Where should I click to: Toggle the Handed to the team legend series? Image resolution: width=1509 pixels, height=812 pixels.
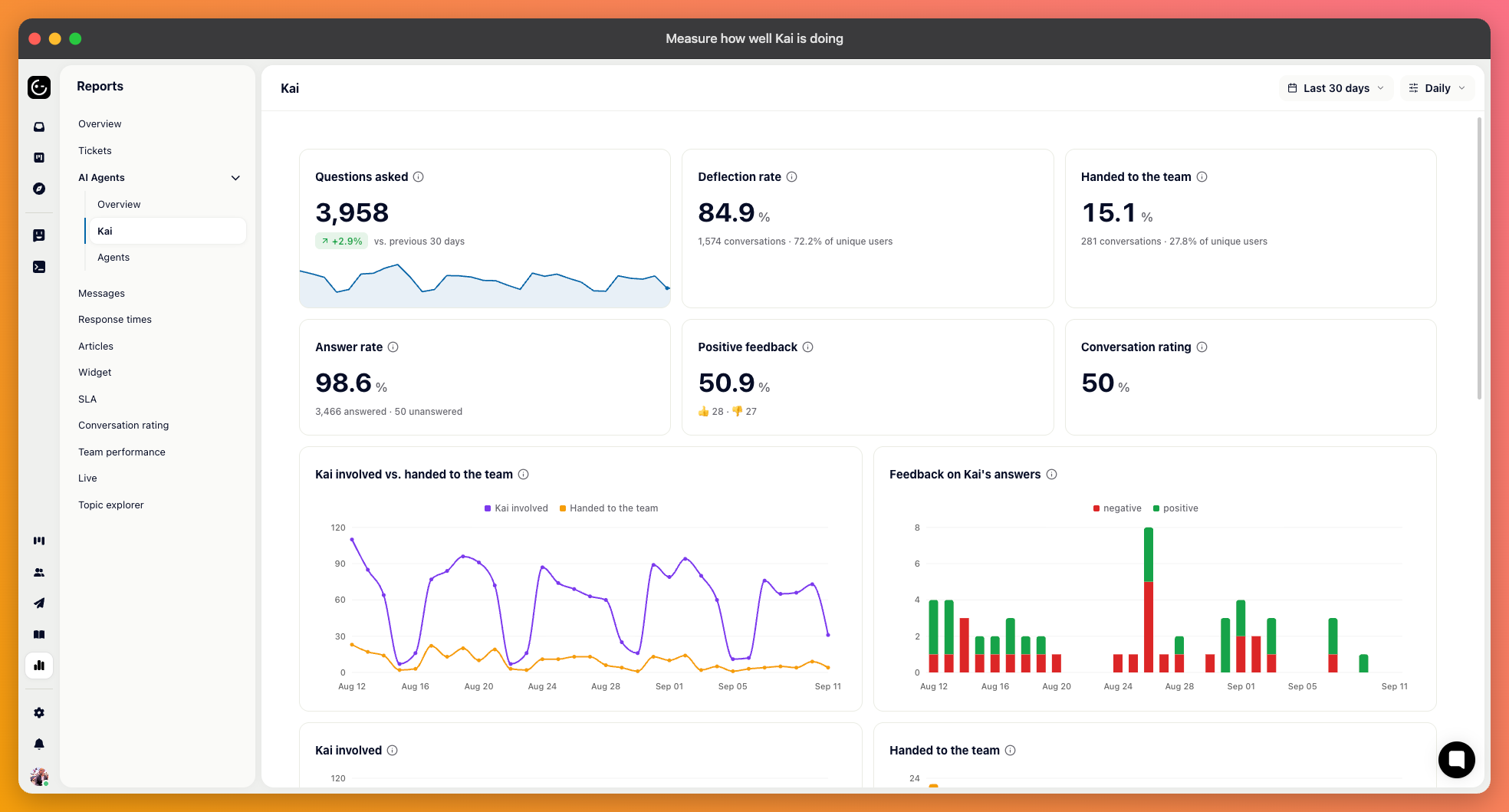coord(609,508)
